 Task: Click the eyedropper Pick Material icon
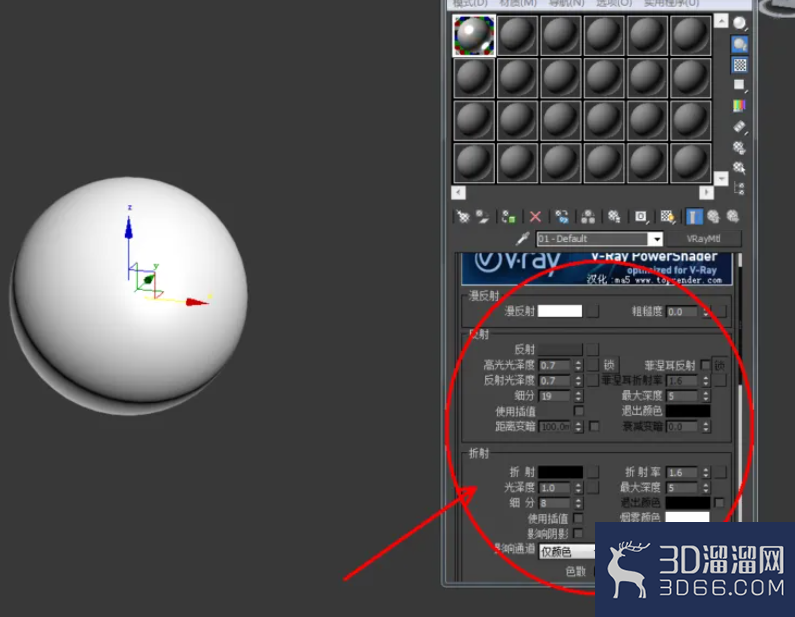click(x=523, y=238)
